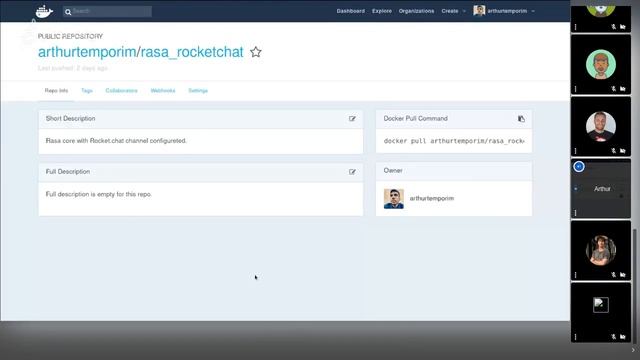Open the Collaborators tab

121,91
